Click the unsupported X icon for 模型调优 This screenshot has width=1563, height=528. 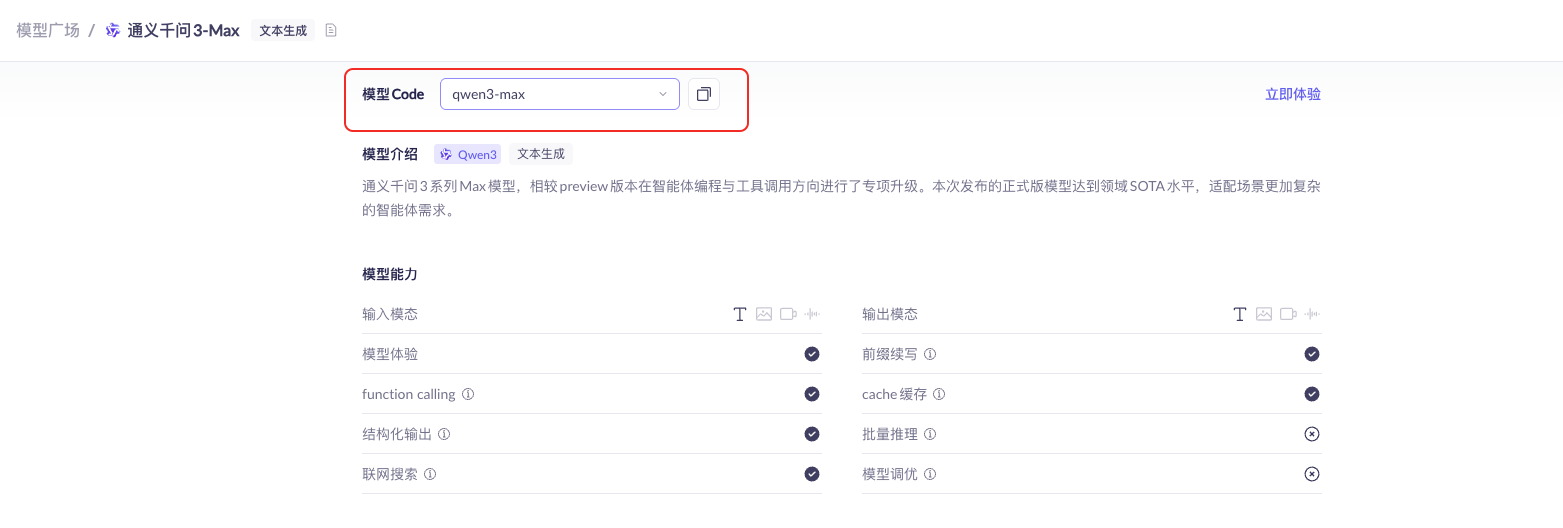coord(1312,474)
